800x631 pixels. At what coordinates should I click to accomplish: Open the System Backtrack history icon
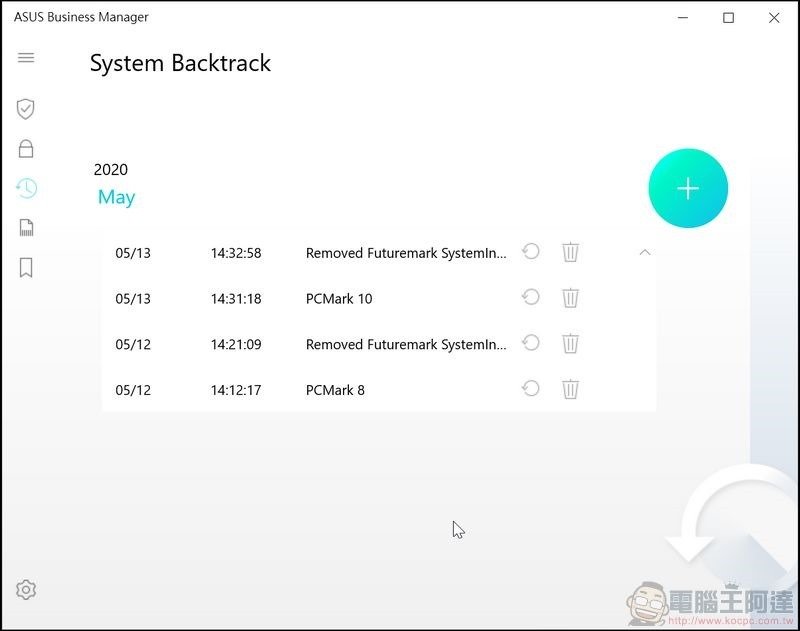point(25,188)
